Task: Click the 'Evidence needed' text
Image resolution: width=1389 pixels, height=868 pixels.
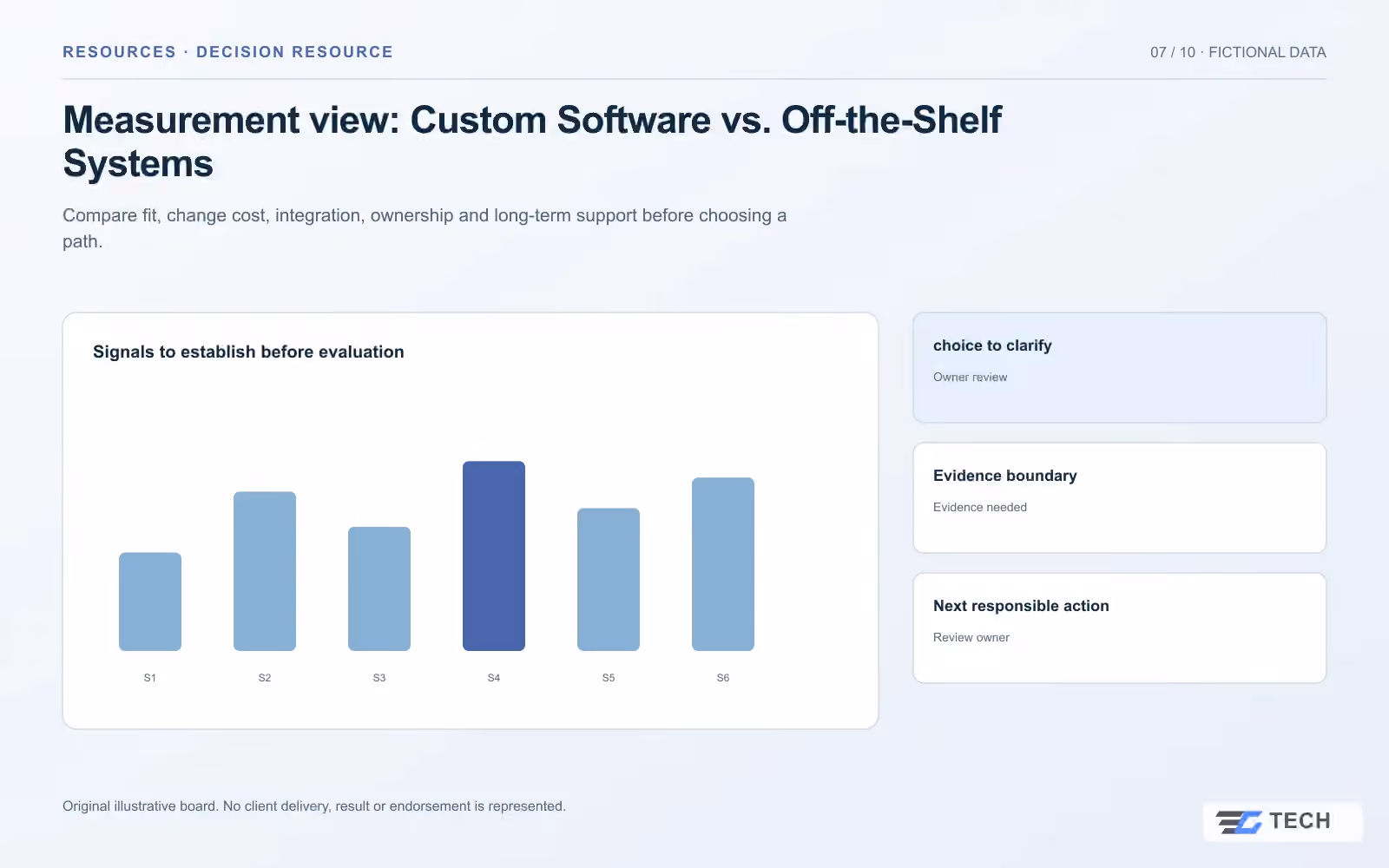Action: (x=980, y=507)
